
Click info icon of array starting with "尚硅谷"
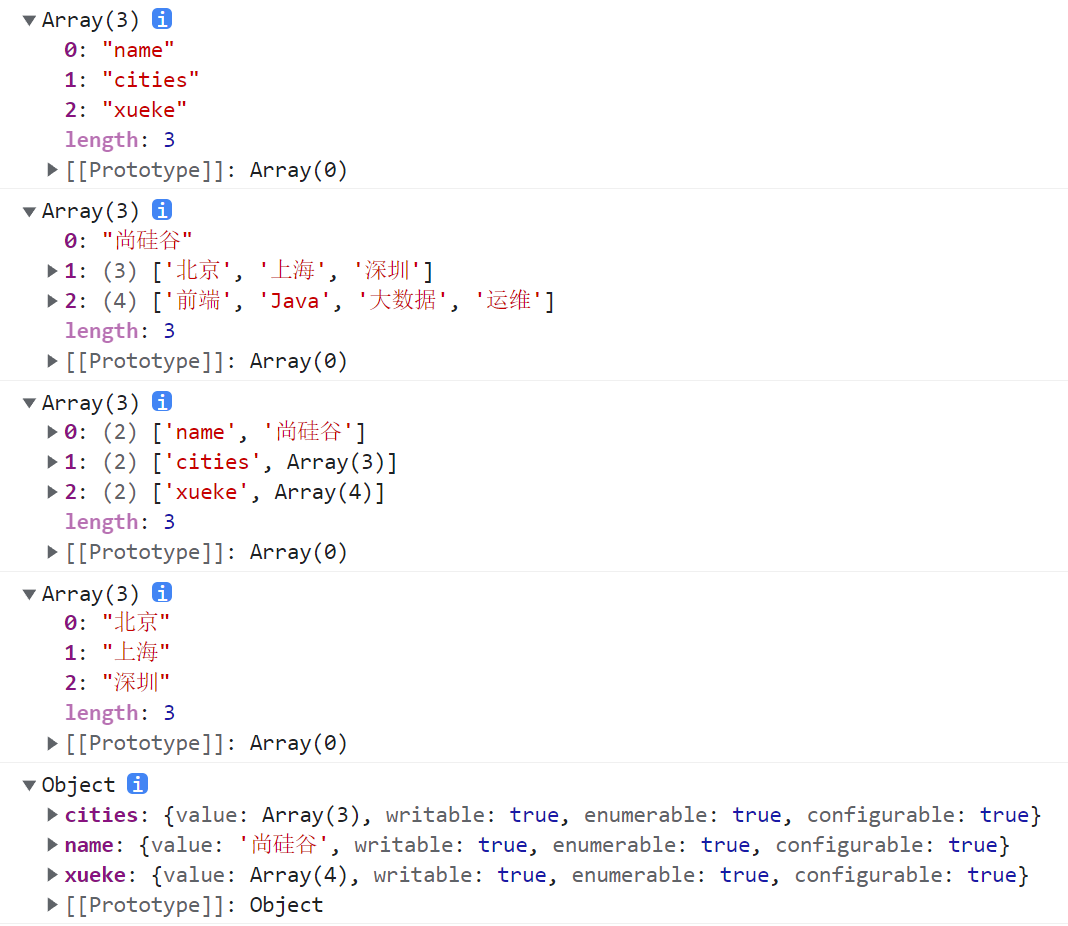(x=162, y=210)
